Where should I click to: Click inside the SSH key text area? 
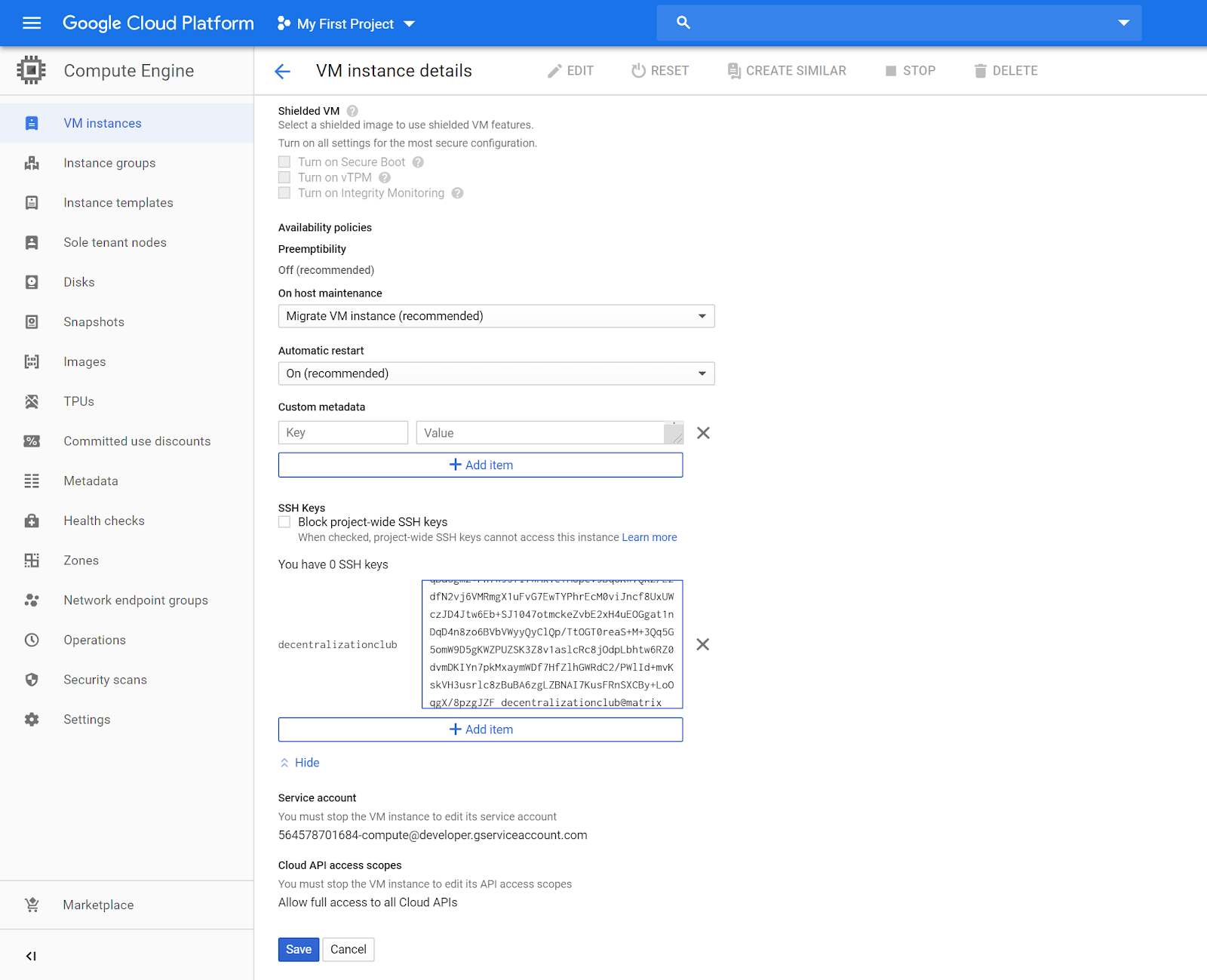tap(552, 644)
